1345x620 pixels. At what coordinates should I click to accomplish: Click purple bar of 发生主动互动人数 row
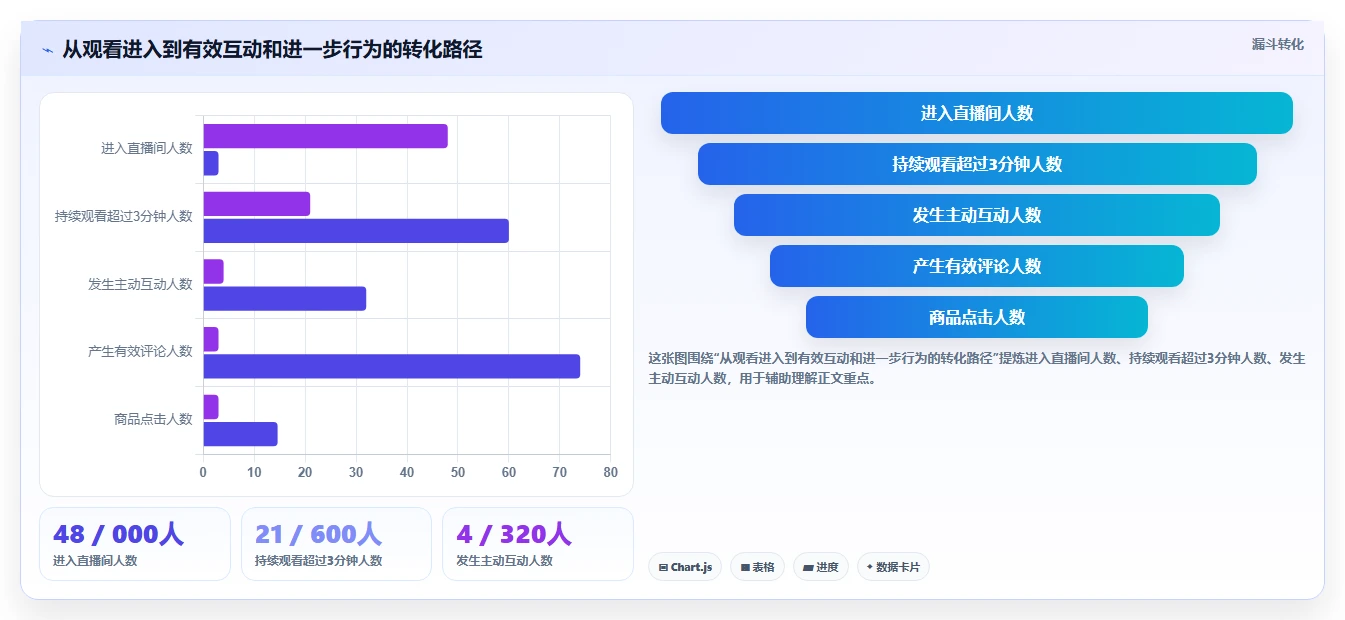pyautogui.click(x=214, y=271)
